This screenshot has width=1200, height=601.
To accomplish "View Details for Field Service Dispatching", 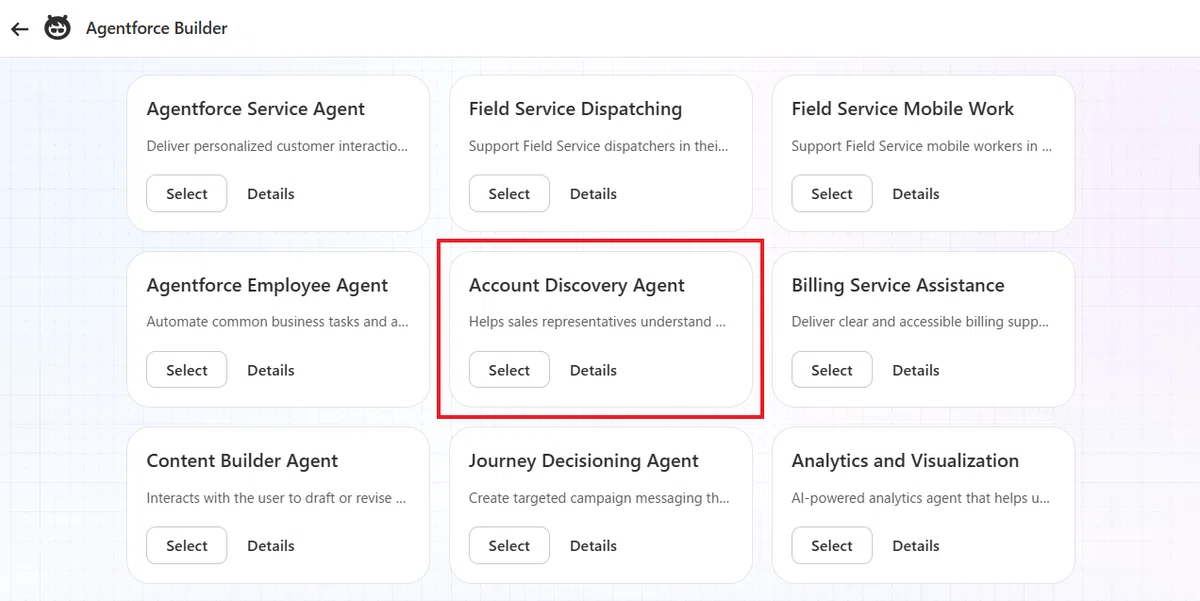I will click(x=593, y=194).
